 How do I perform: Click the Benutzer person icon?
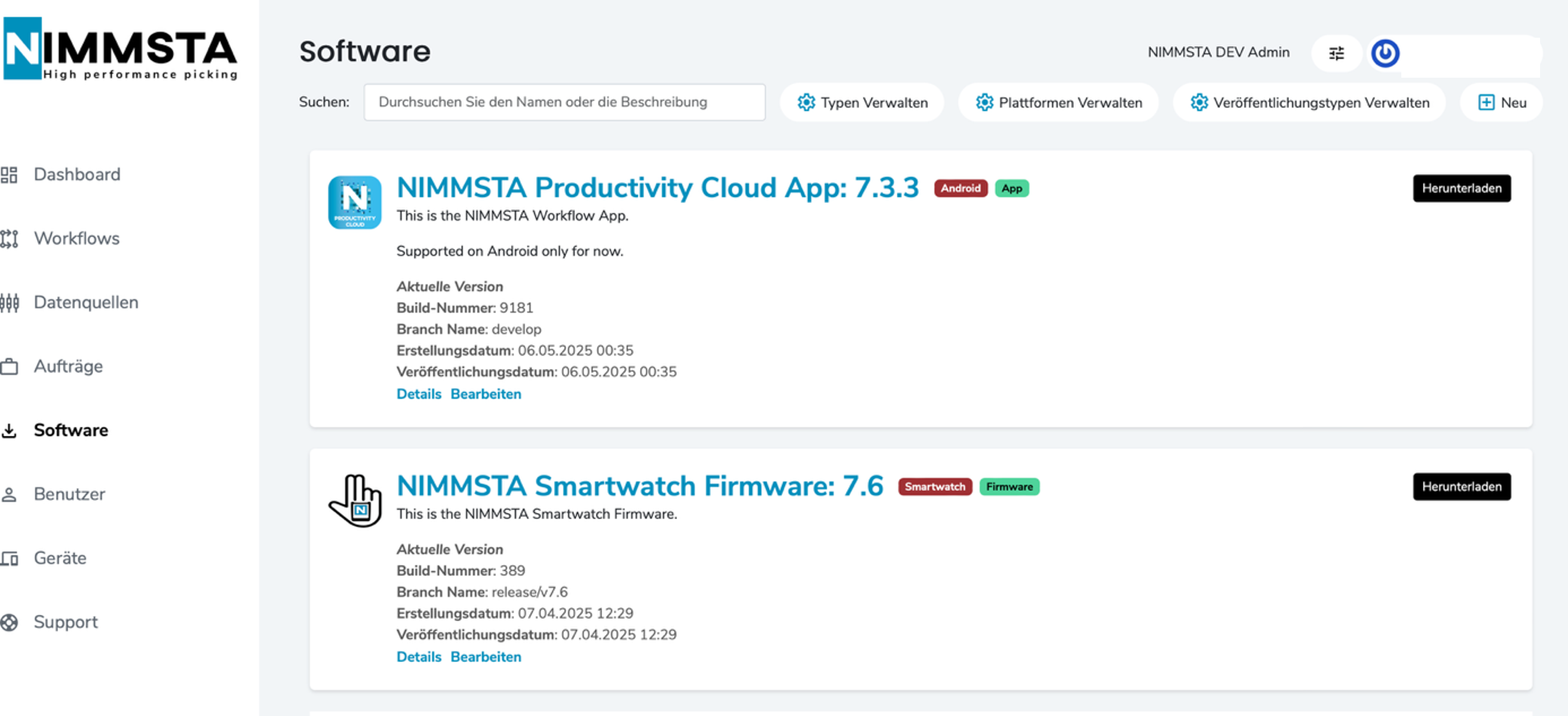(x=9, y=495)
